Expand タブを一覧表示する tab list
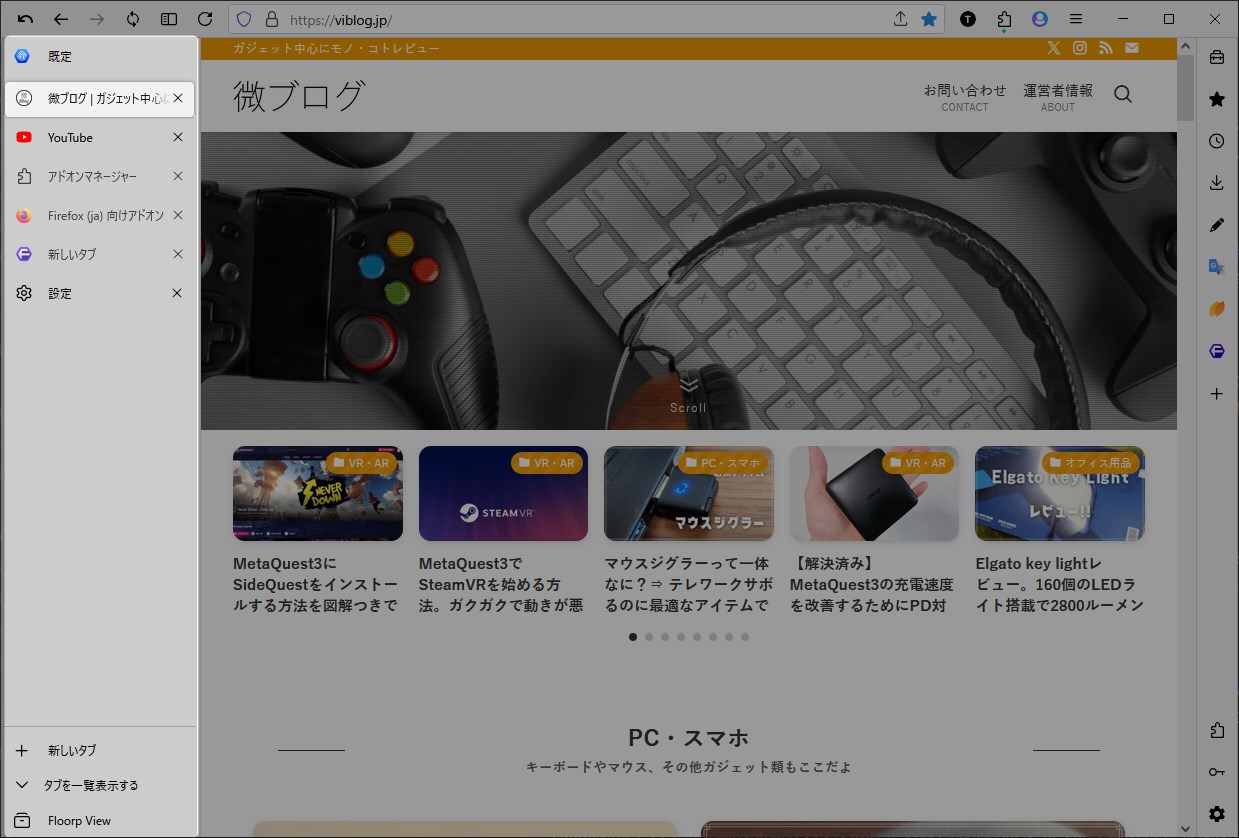Screen dimensions: 1239x838 (x=88, y=785)
